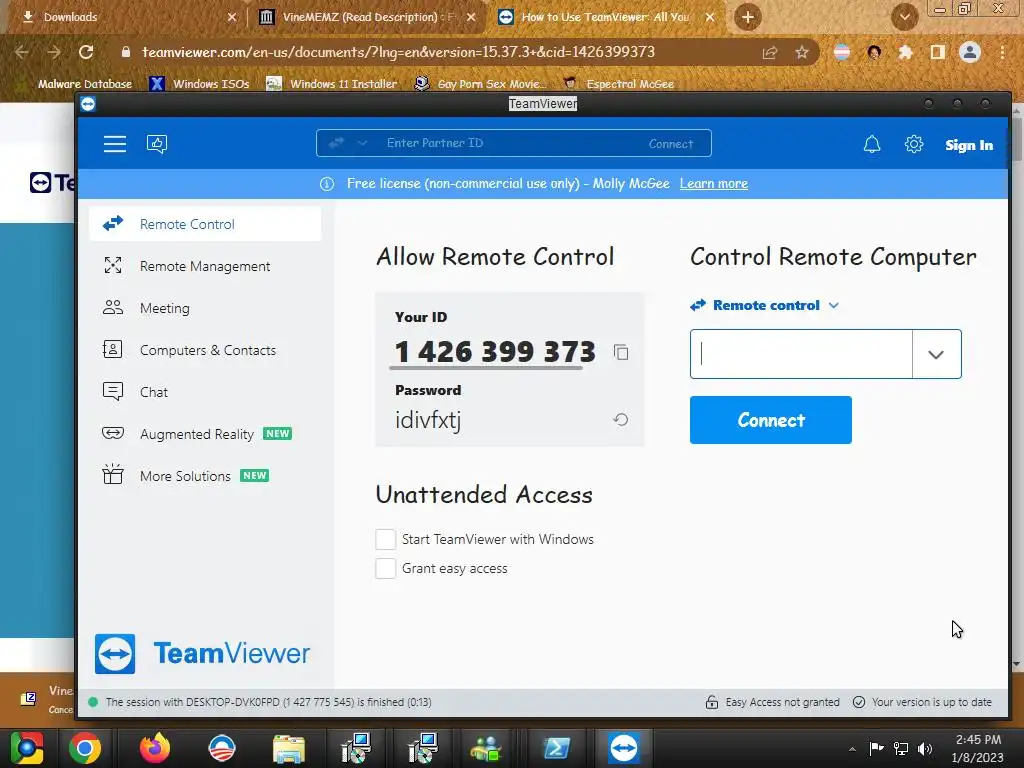The height and width of the screenshot is (768, 1024).
Task: Open File Explorer from taskbar
Action: (x=289, y=748)
